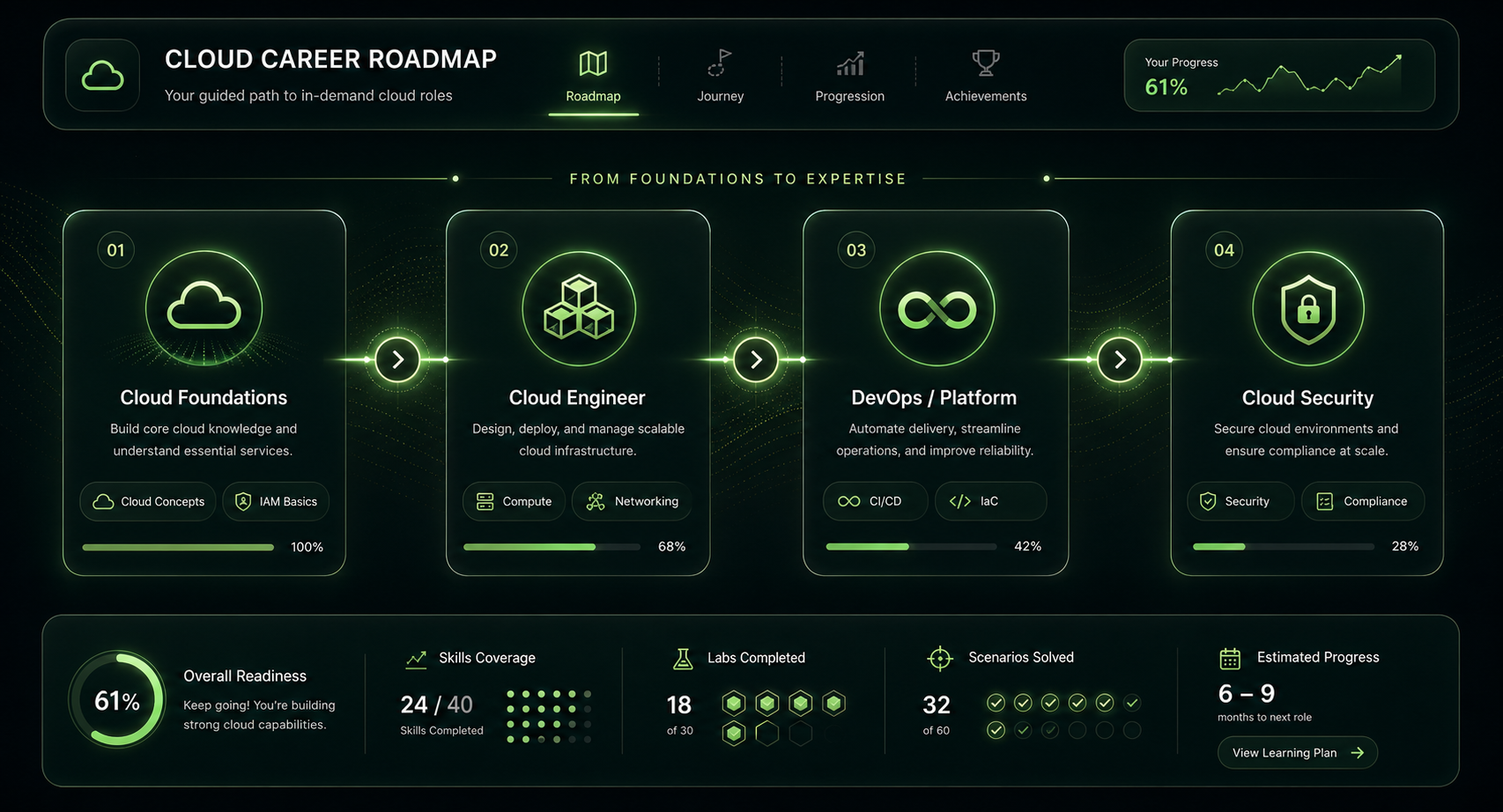Click the Progression bar chart icon

(850, 63)
